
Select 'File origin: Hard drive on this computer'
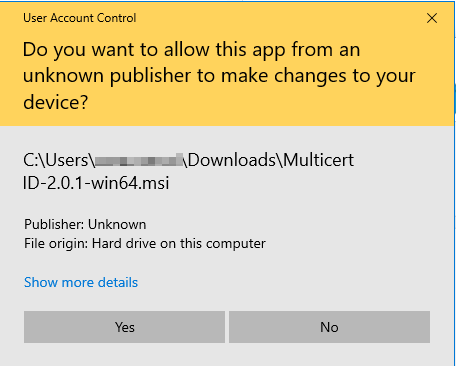click(x=145, y=243)
